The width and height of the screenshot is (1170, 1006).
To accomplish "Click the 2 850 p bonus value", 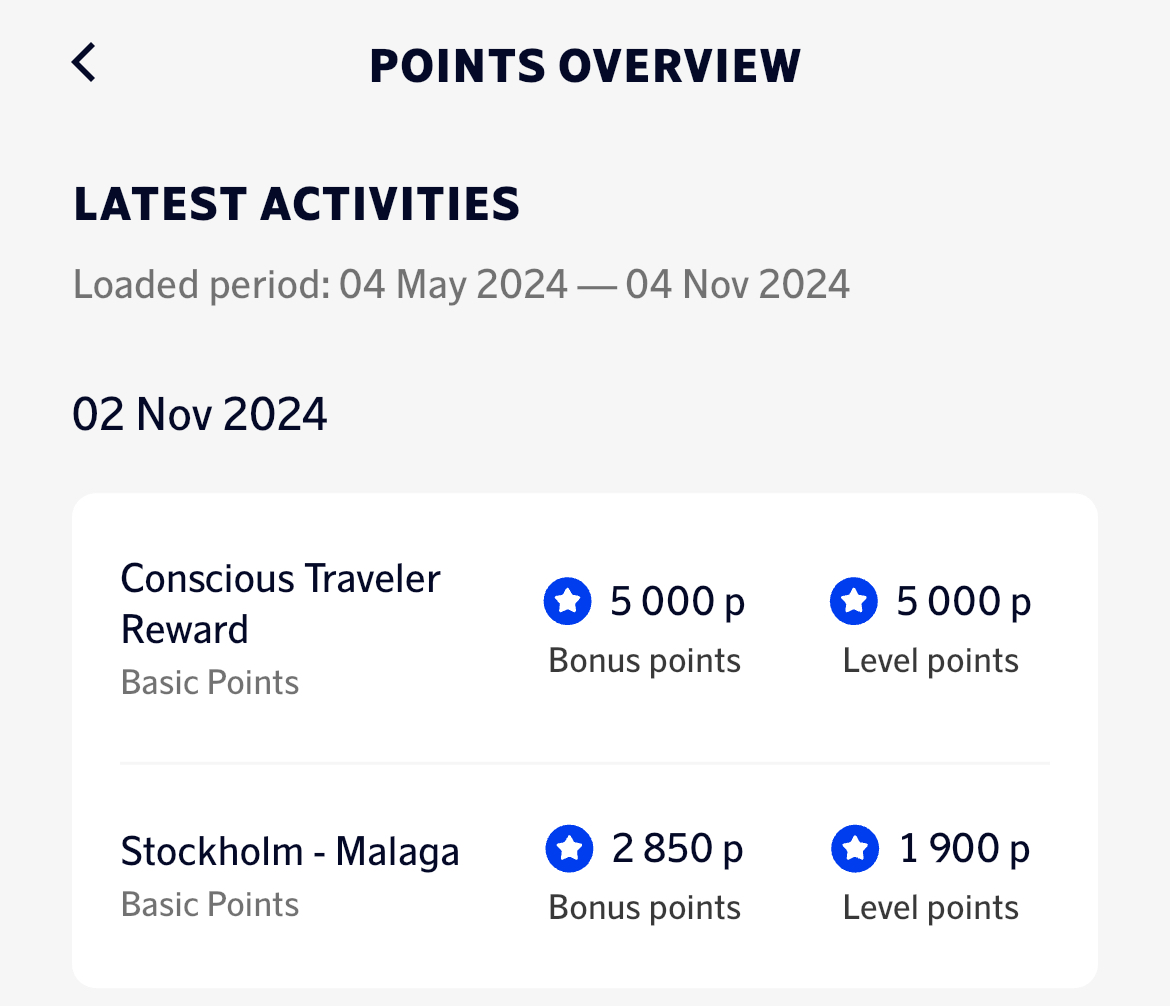I will (x=678, y=849).
